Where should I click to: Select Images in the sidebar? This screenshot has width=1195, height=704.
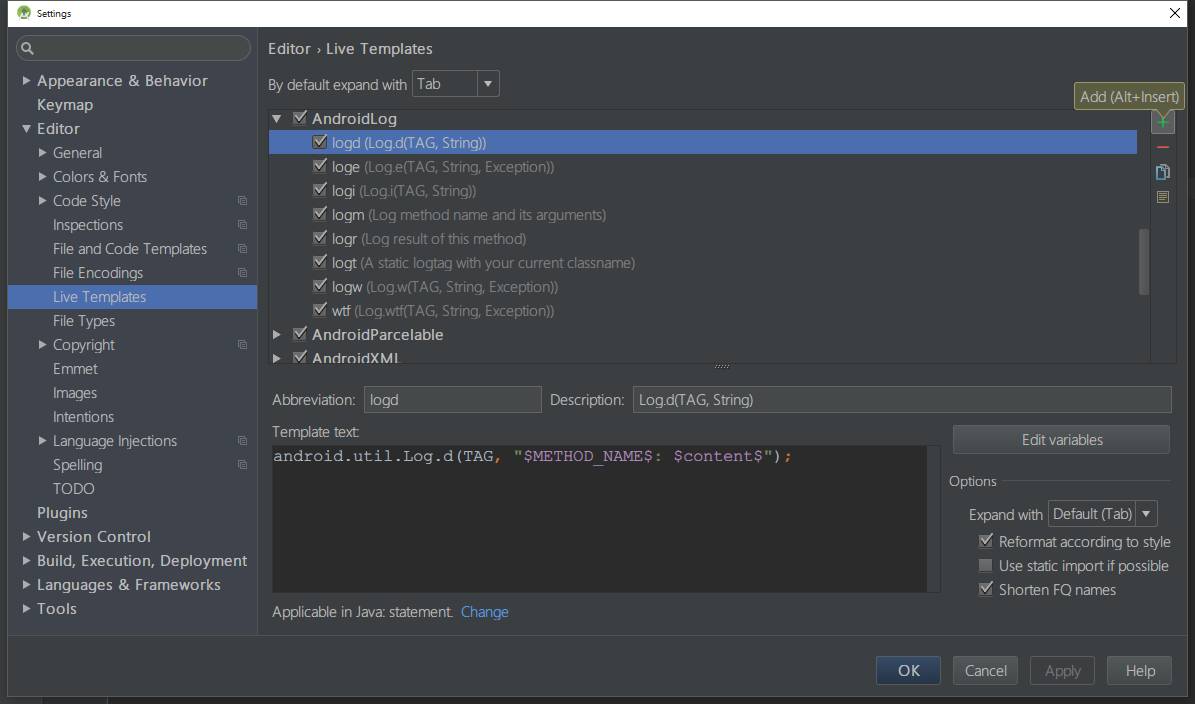point(75,393)
